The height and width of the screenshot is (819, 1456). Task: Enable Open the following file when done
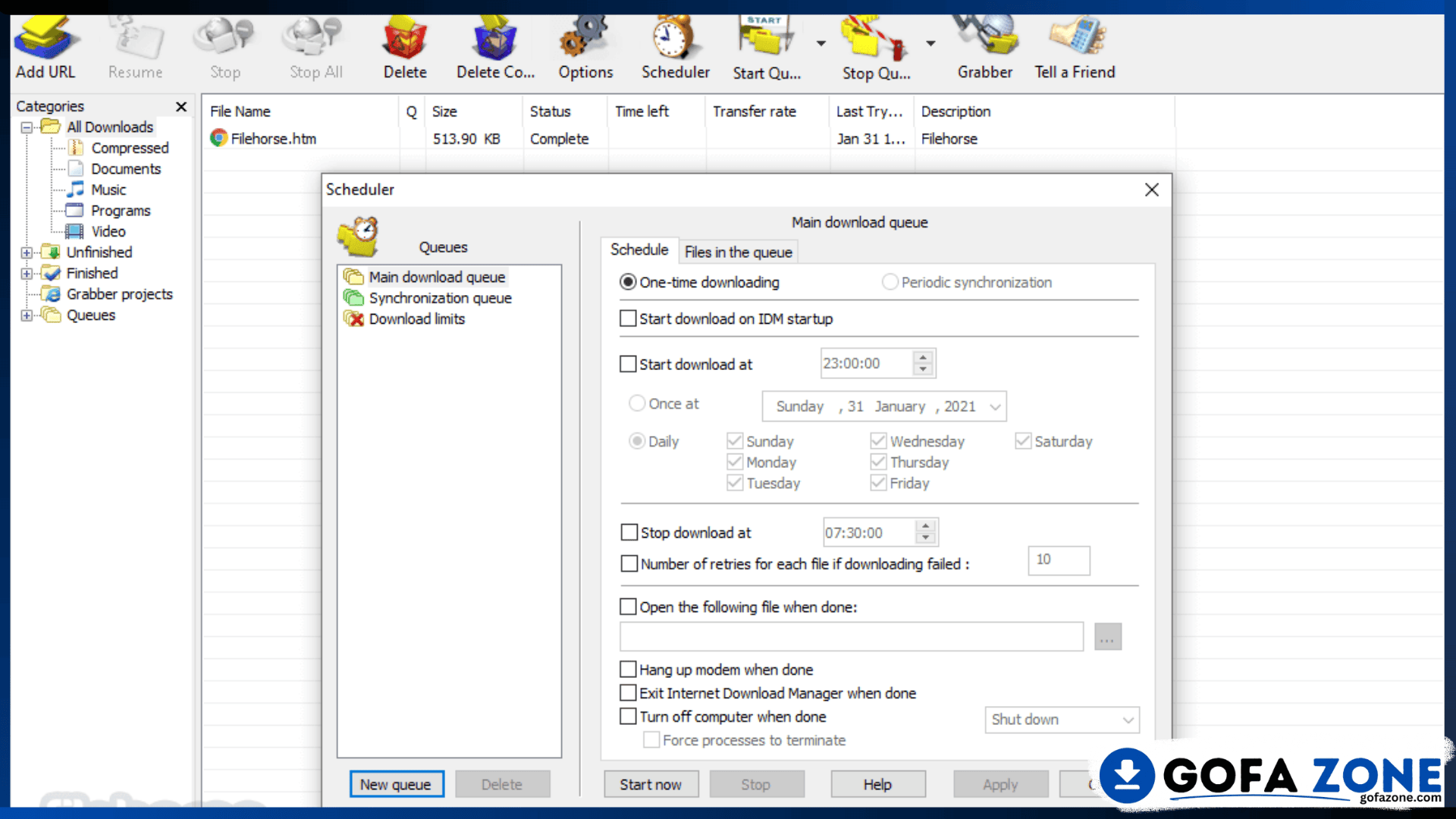(x=628, y=607)
